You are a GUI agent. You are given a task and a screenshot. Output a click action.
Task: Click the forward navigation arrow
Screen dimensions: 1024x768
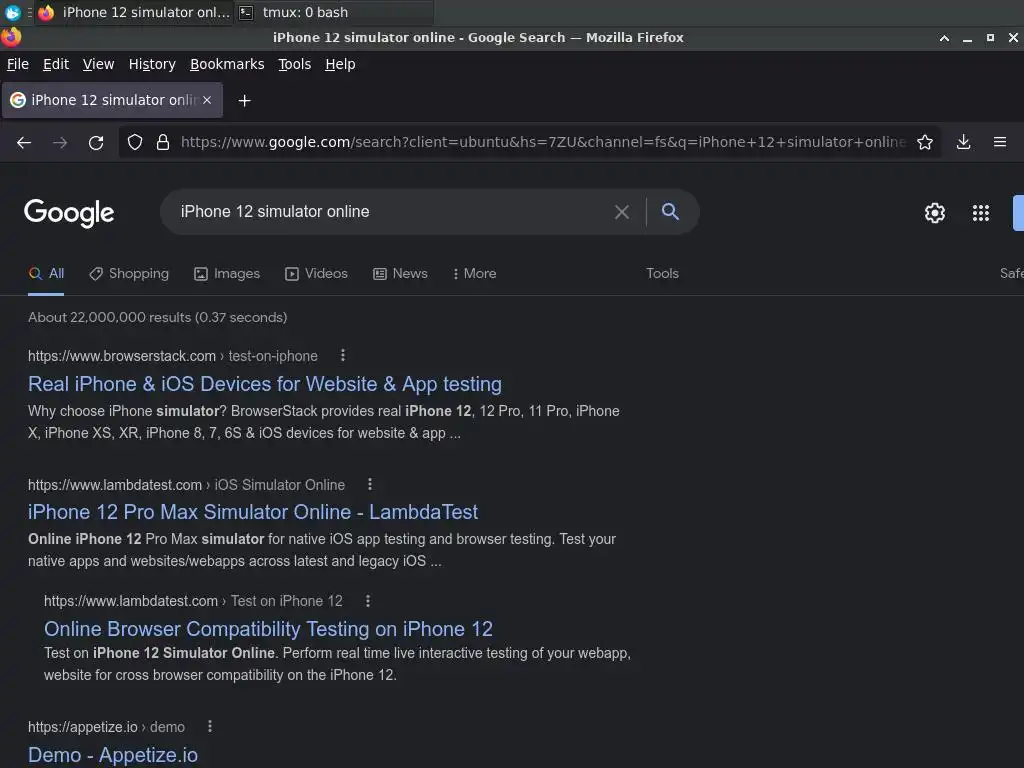tap(60, 142)
